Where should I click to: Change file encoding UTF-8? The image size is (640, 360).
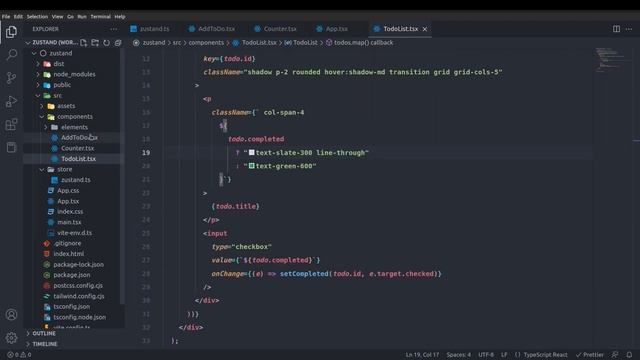pos(486,355)
